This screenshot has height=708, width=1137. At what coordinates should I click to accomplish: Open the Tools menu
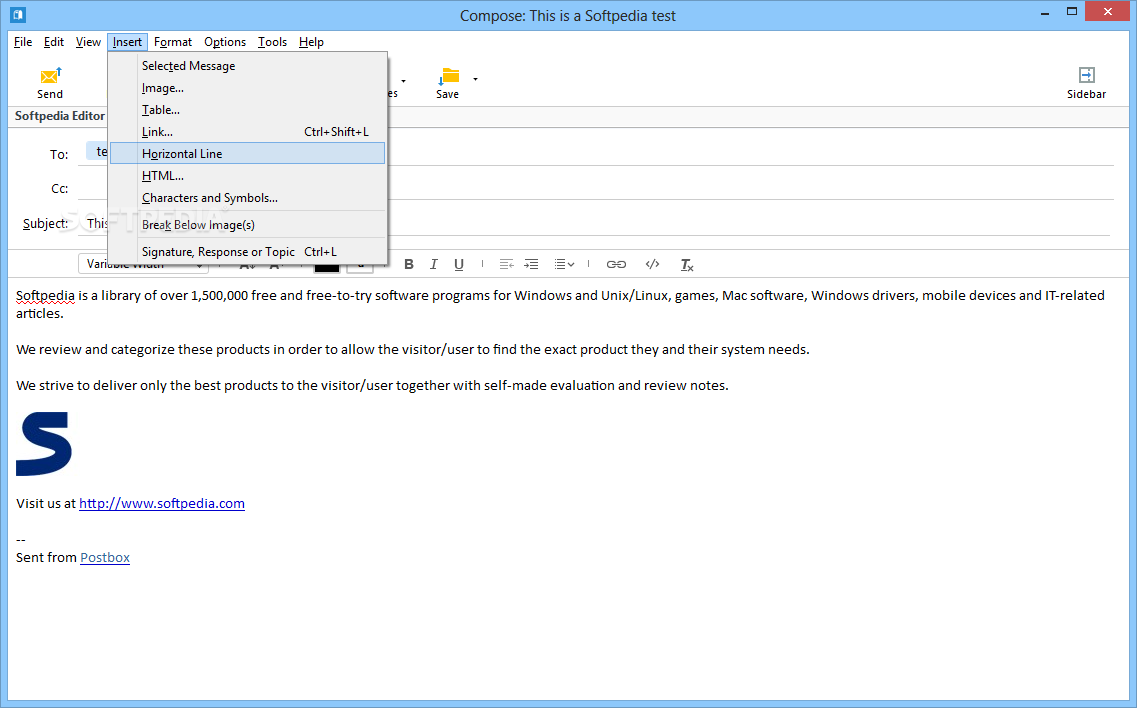coord(273,42)
